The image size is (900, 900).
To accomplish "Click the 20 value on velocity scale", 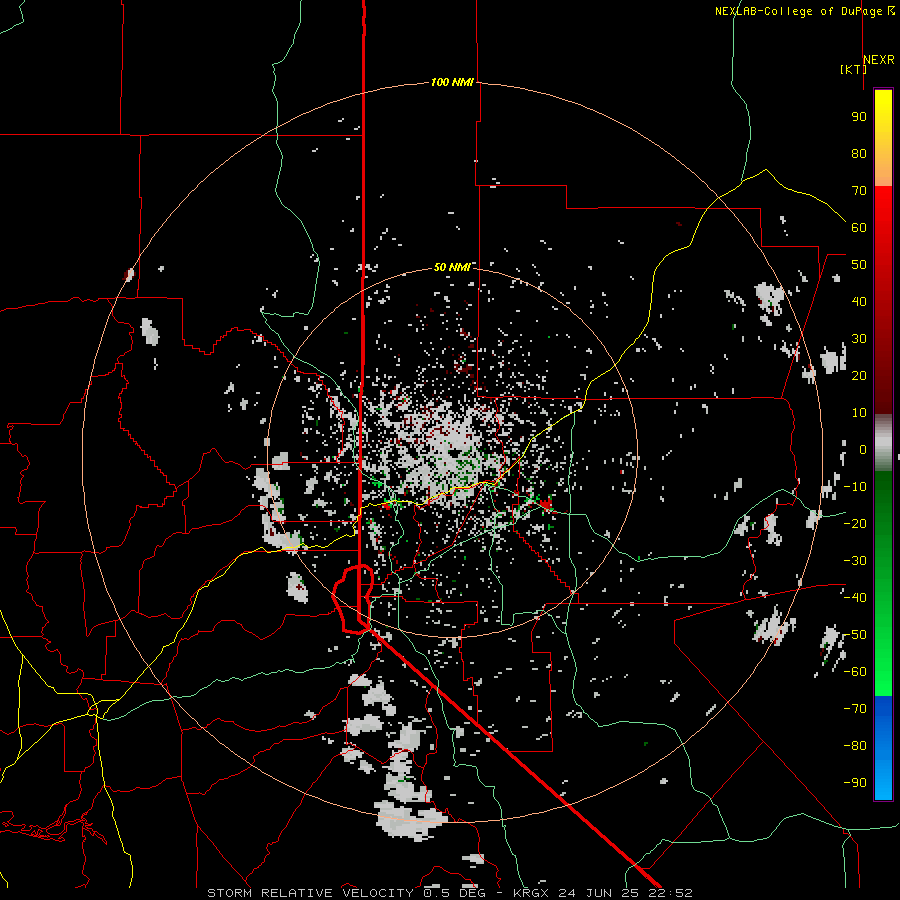I will (859, 375).
